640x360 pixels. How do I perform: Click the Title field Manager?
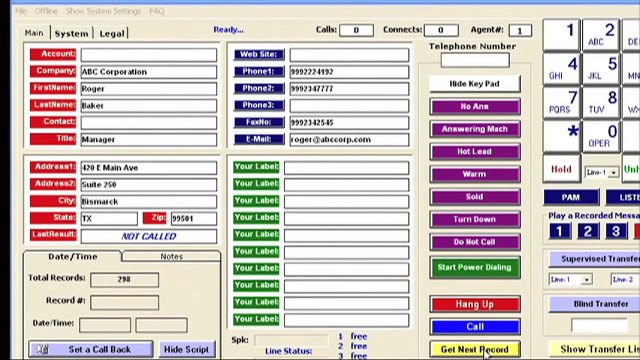149,140
